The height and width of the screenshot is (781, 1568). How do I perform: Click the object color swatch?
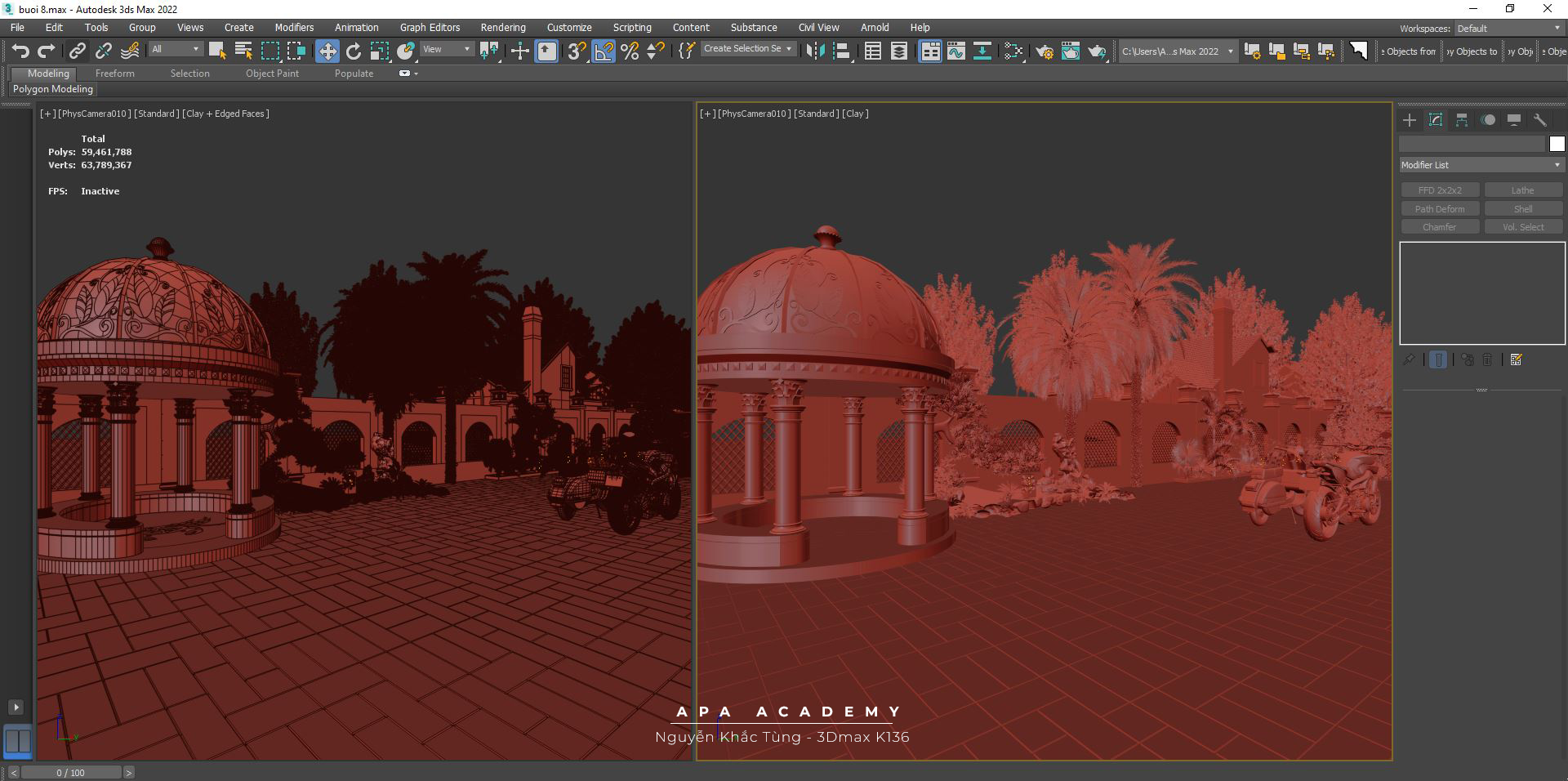[x=1557, y=145]
